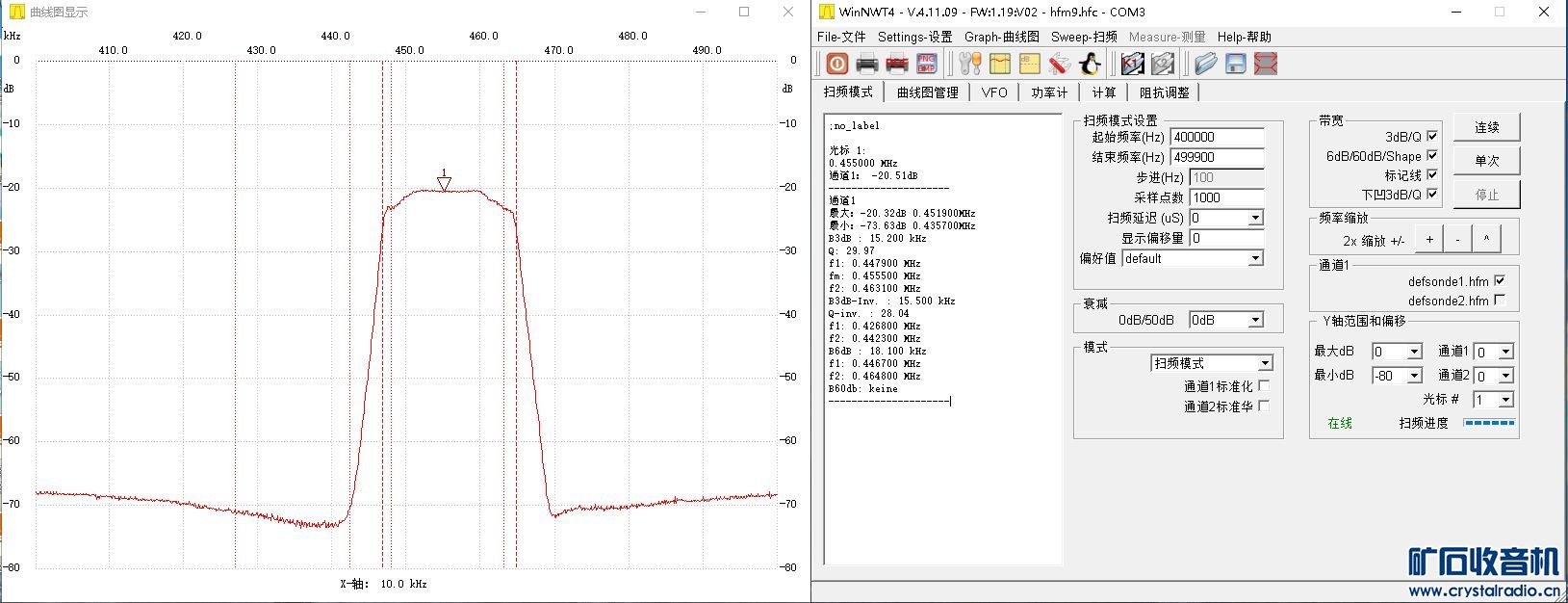The width and height of the screenshot is (1568, 603).
Task: Open the File-文件 menu
Action: 841,37
